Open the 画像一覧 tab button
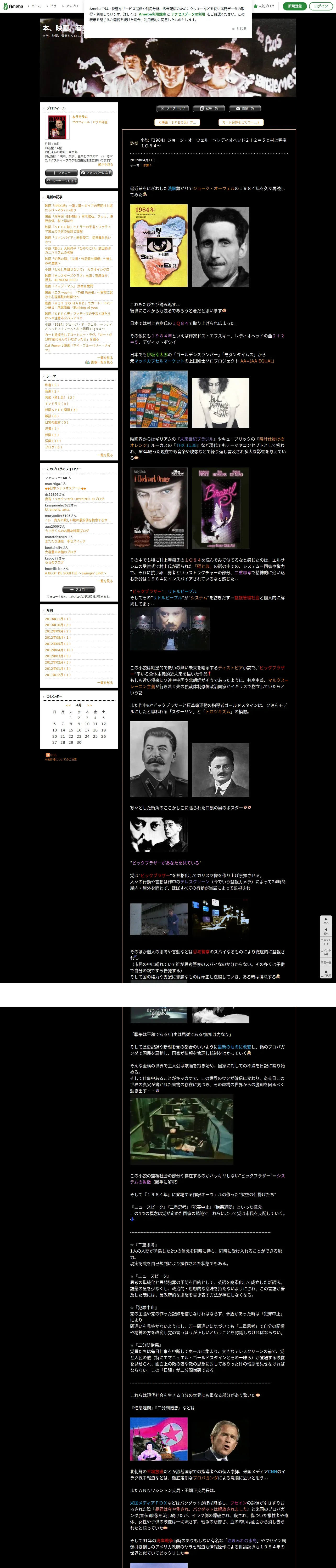This screenshot has height=1568, width=336. coord(245,108)
